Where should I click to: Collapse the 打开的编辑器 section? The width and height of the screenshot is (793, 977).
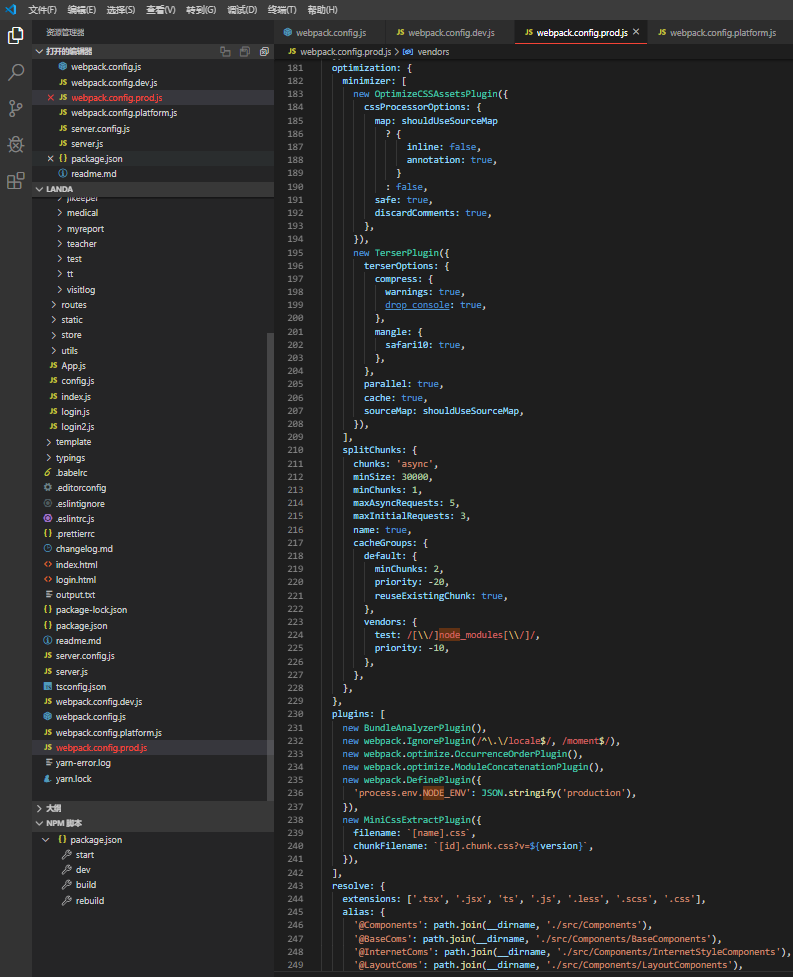pyautogui.click(x=153, y=51)
